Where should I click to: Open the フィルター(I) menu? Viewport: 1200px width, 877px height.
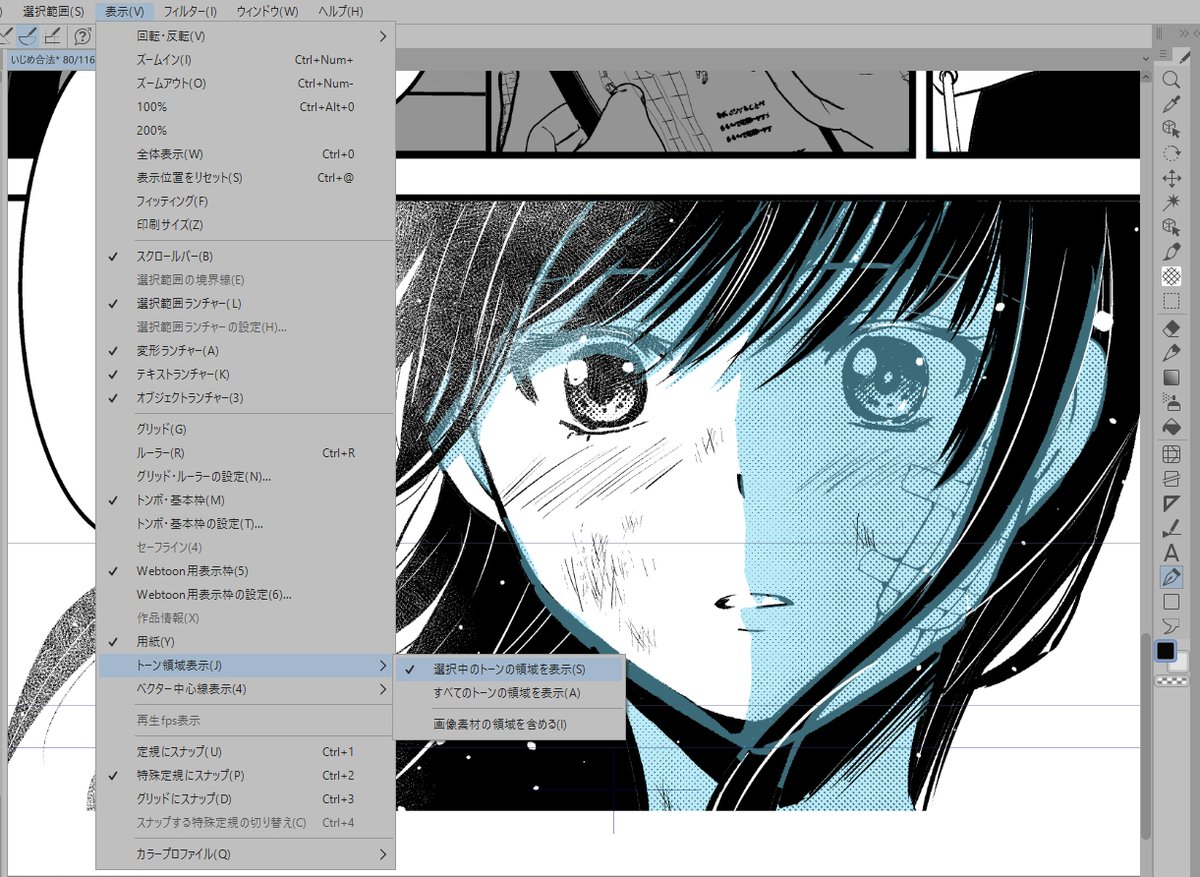(190, 11)
